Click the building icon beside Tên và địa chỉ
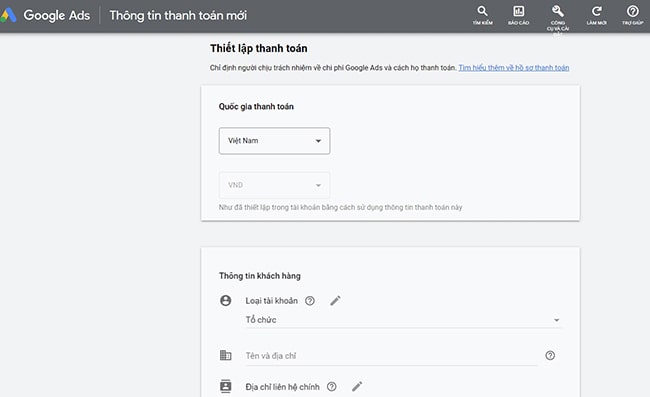Viewport: 650px width, 397px height. pyautogui.click(x=226, y=355)
